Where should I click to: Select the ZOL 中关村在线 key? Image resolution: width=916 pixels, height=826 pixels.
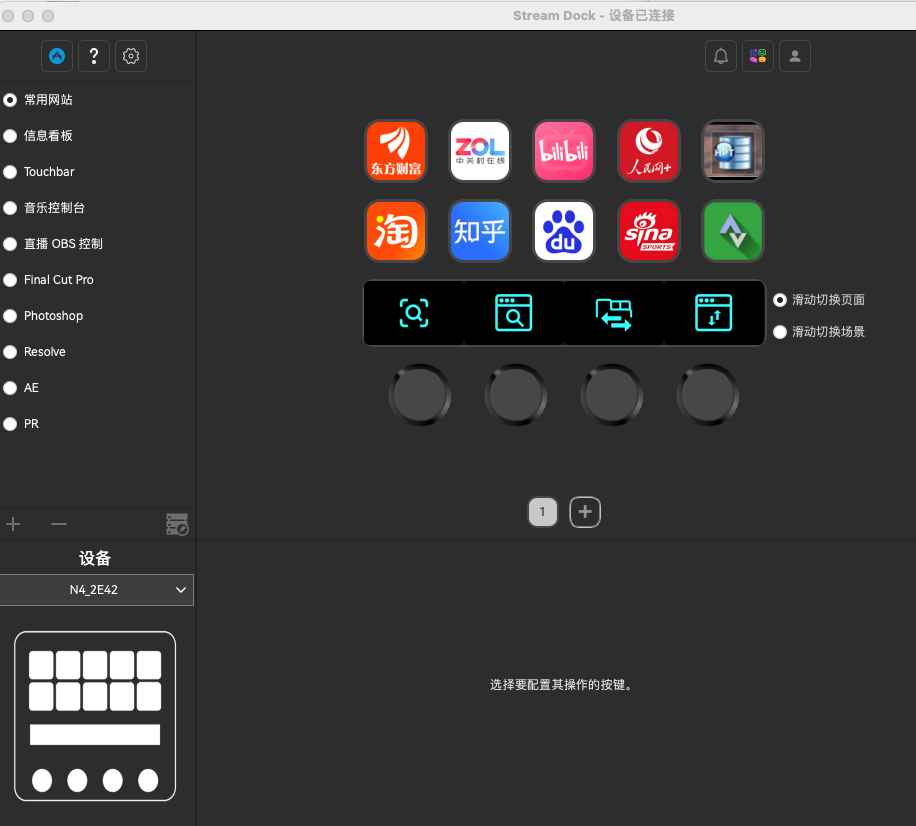(x=480, y=151)
